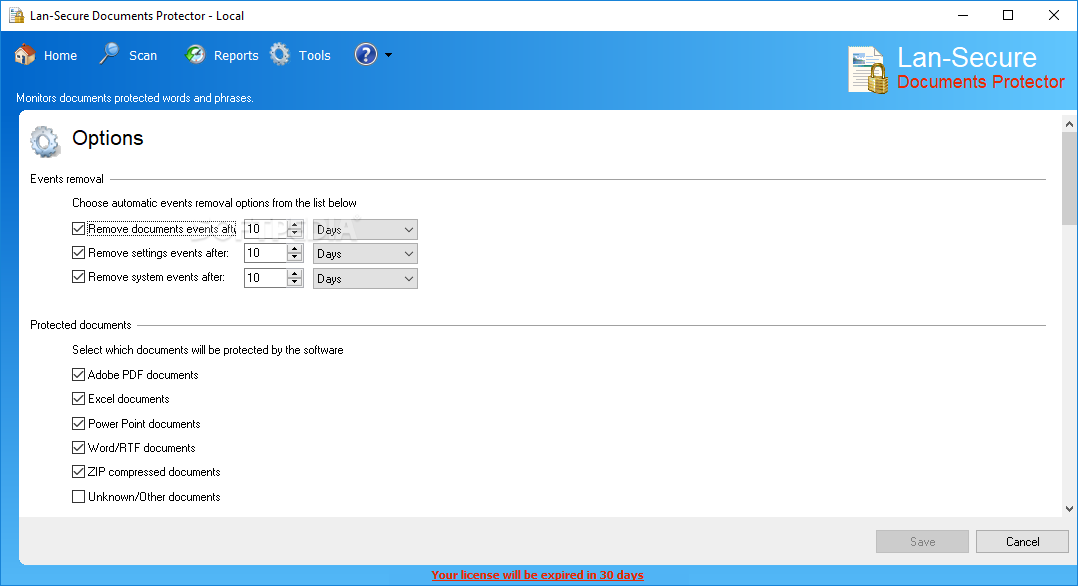
Task: Increase settings events value with up arrow
Action: point(295,249)
